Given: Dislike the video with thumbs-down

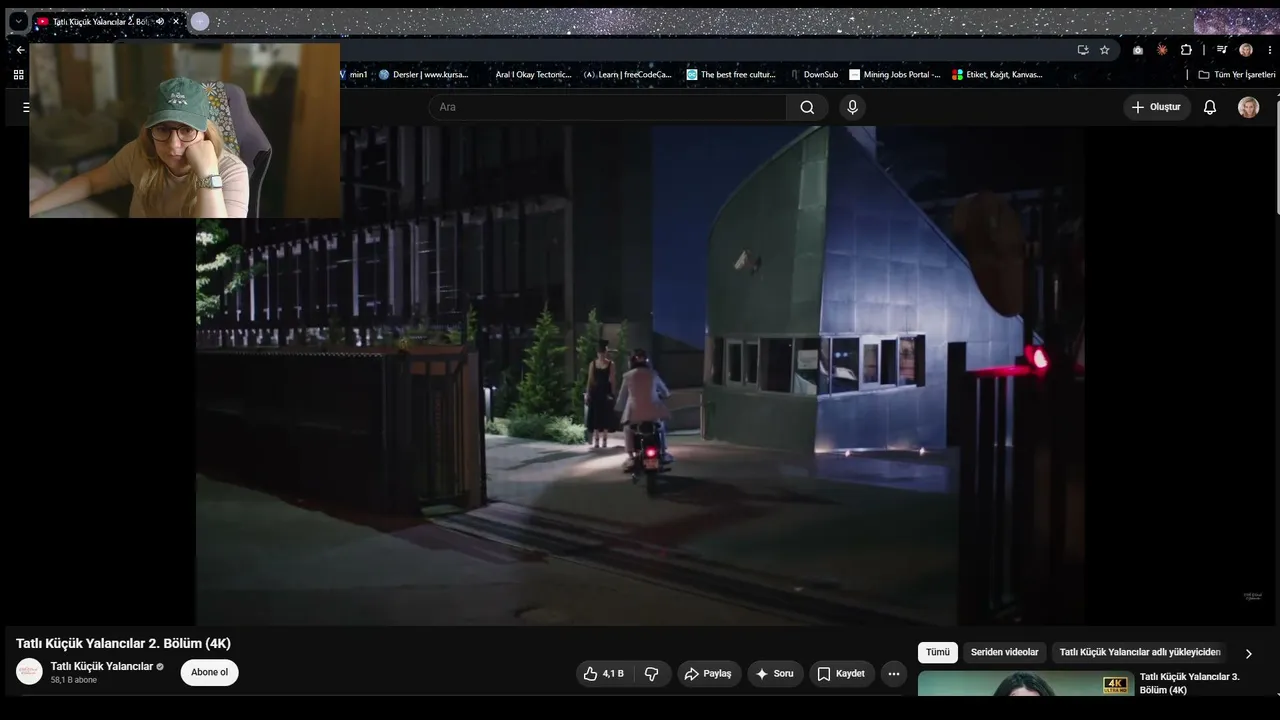Looking at the screenshot, I should (x=652, y=674).
